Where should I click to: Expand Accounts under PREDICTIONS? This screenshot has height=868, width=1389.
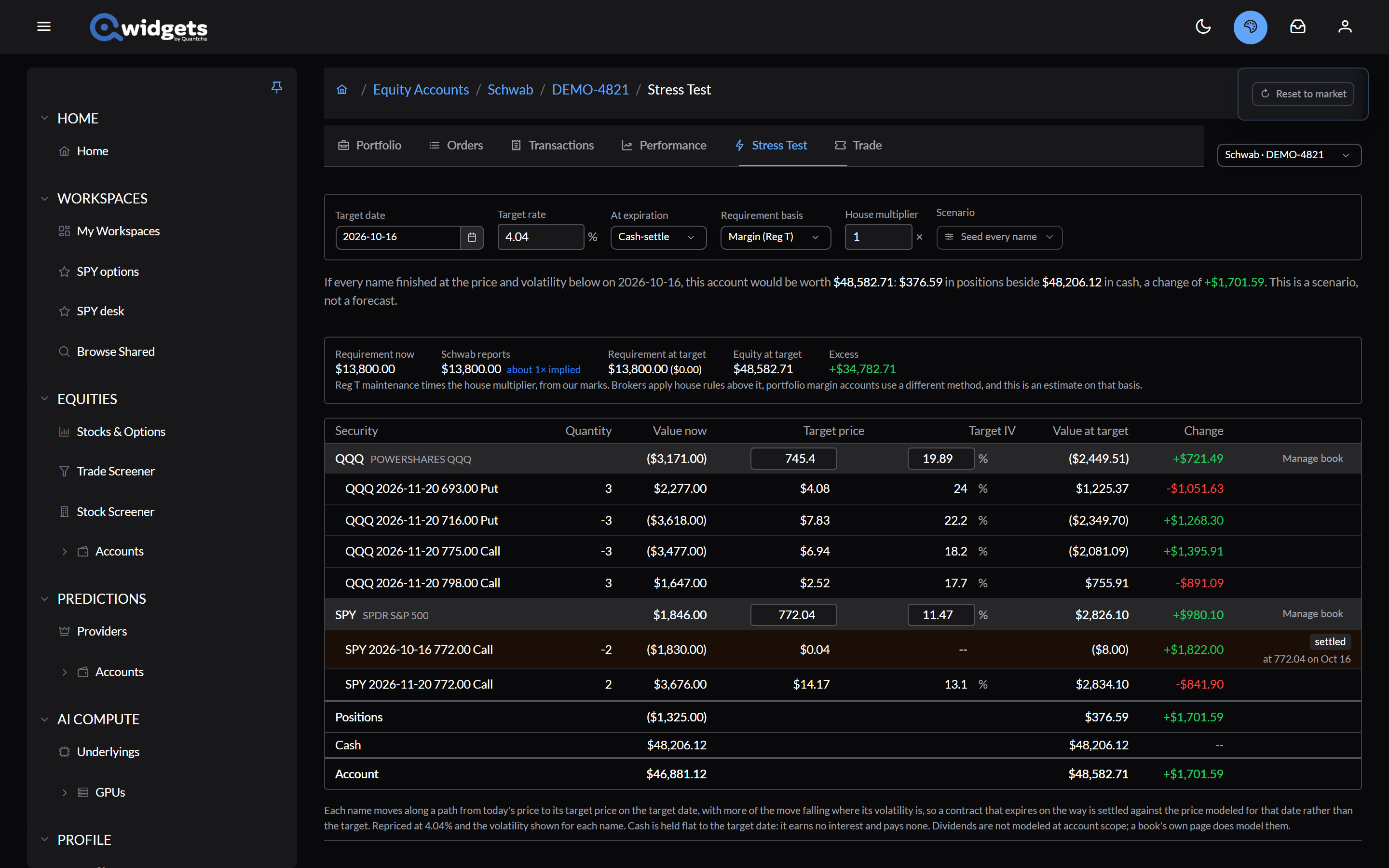64,672
